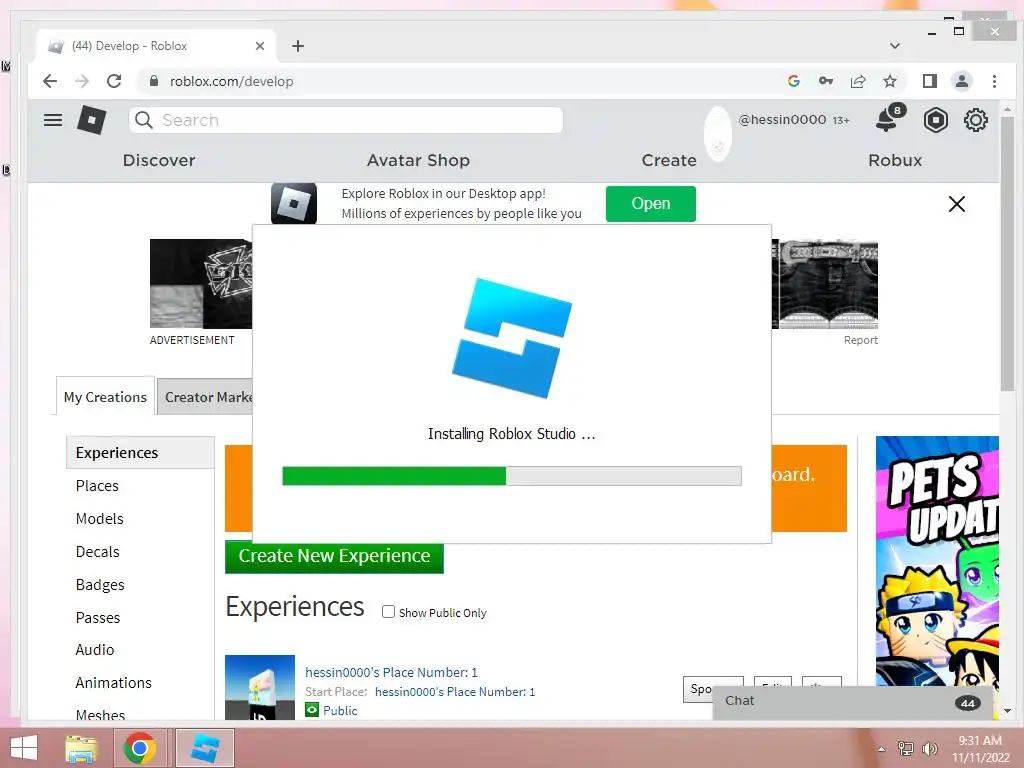Screen dimensions: 1024x768
Task: Toggle Chrome side panel icon
Action: click(929, 81)
